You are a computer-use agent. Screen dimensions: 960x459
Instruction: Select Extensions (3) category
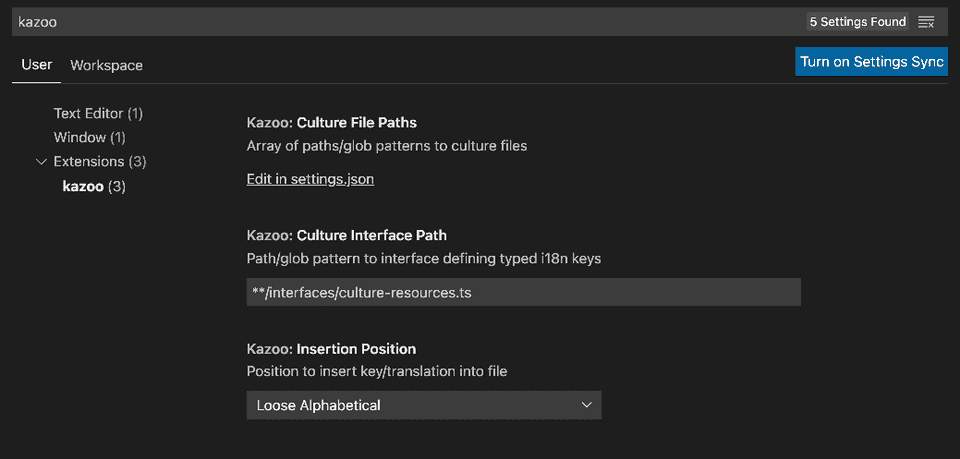[x=100, y=162]
